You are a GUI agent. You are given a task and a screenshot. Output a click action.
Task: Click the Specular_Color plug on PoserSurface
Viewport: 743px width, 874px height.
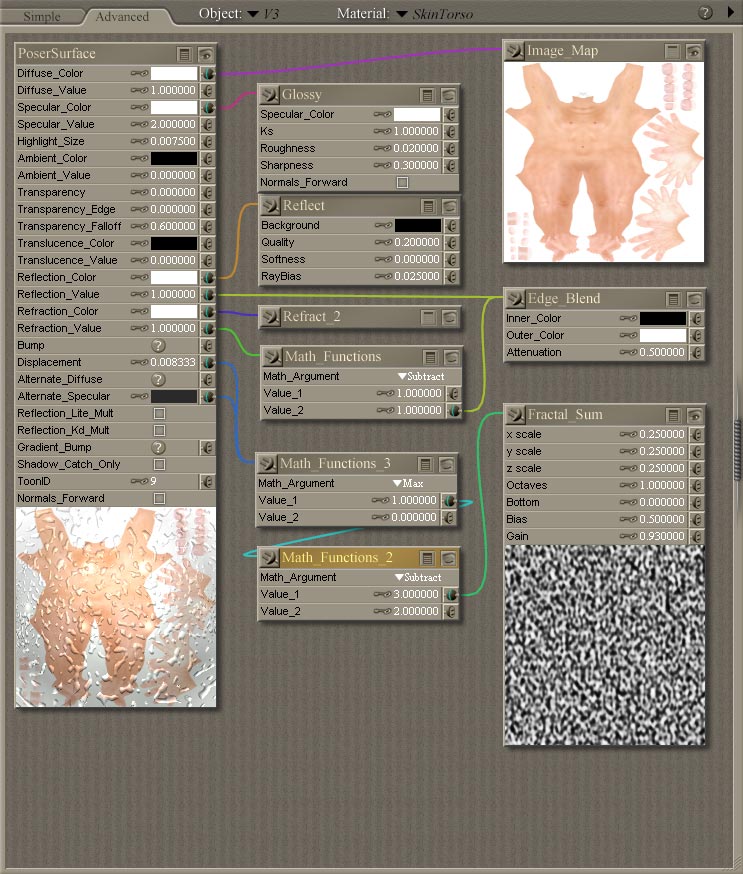click(208, 108)
